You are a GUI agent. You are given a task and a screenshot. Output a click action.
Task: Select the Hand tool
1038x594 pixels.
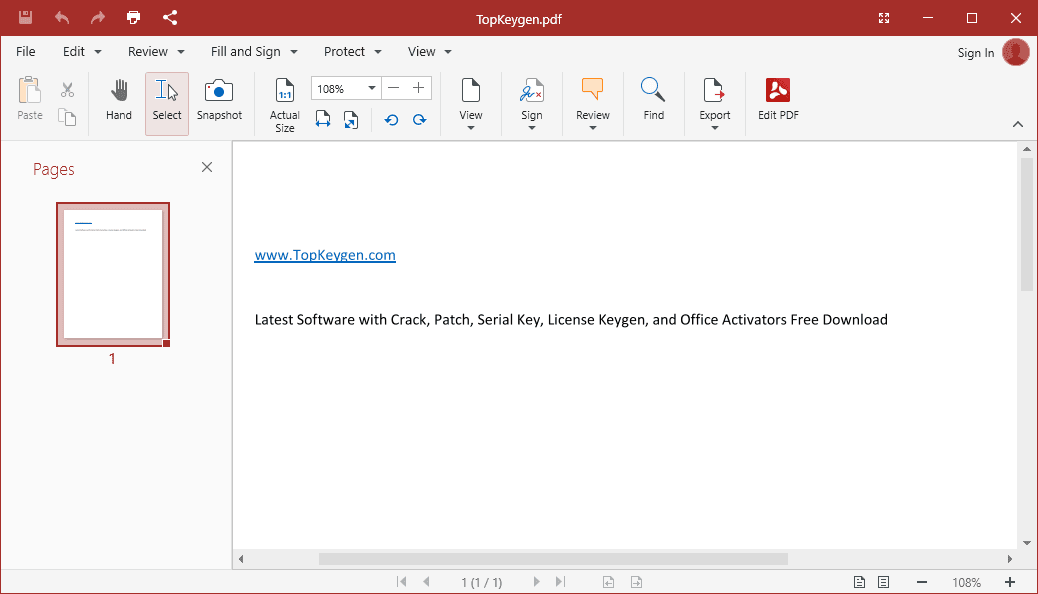(x=118, y=100)
